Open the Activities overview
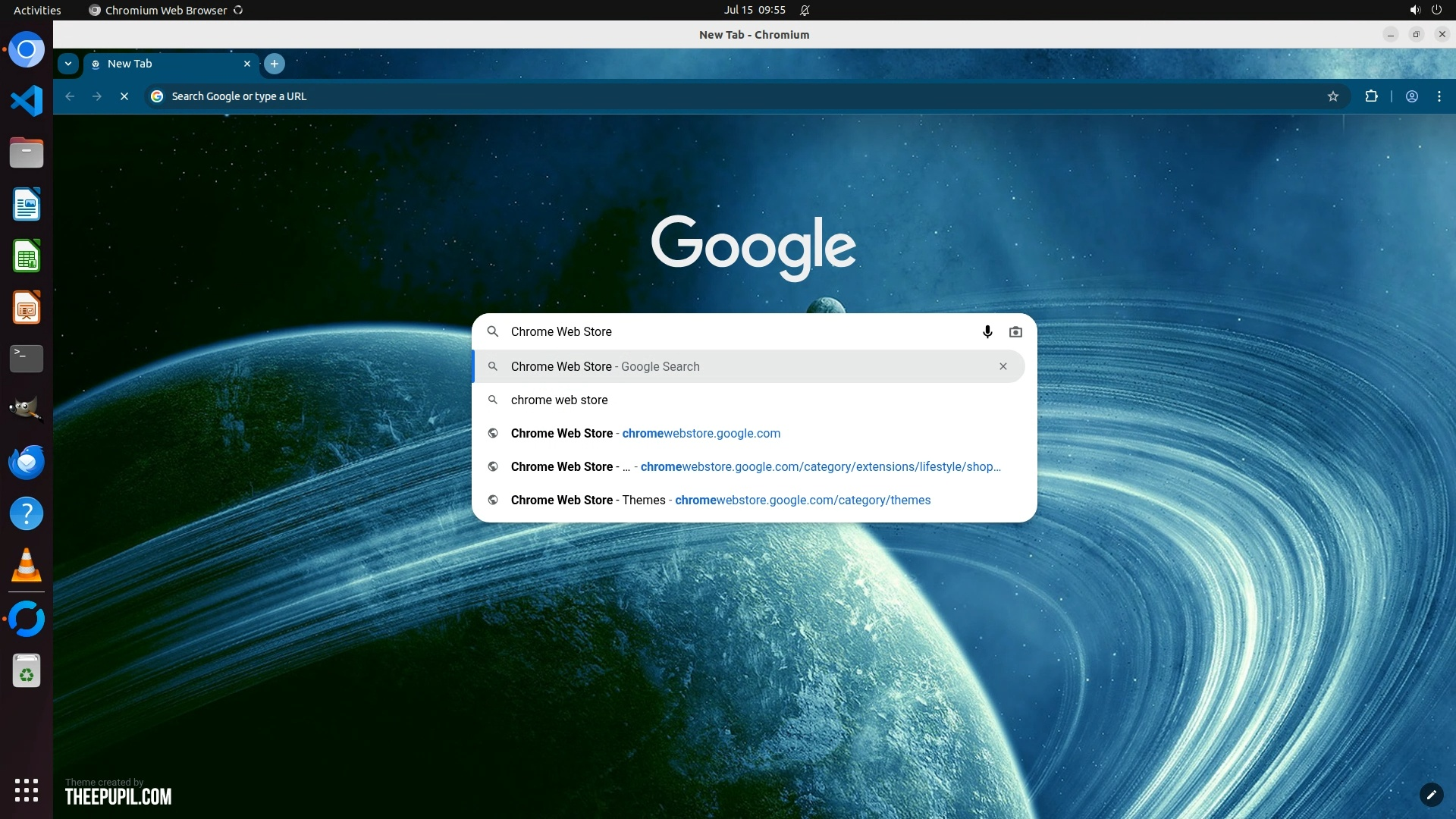 37,11
